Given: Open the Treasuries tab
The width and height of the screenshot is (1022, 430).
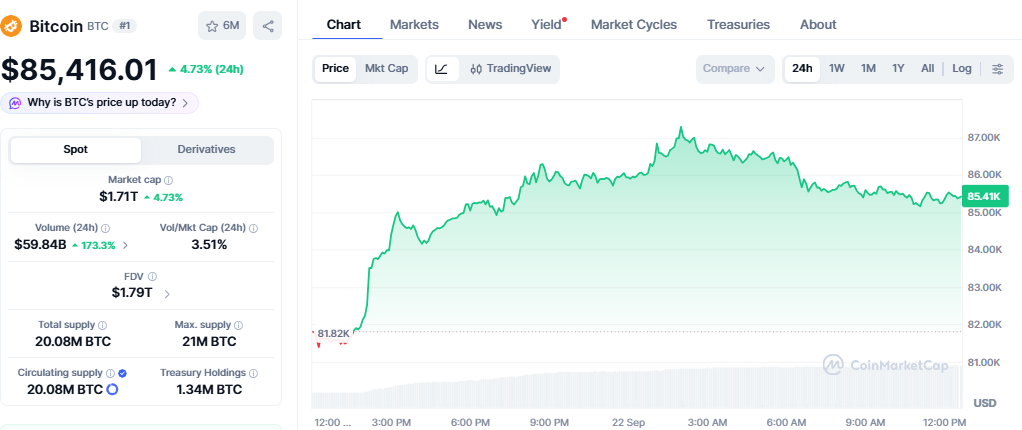Looking at the screenshot, I should 738,25.
